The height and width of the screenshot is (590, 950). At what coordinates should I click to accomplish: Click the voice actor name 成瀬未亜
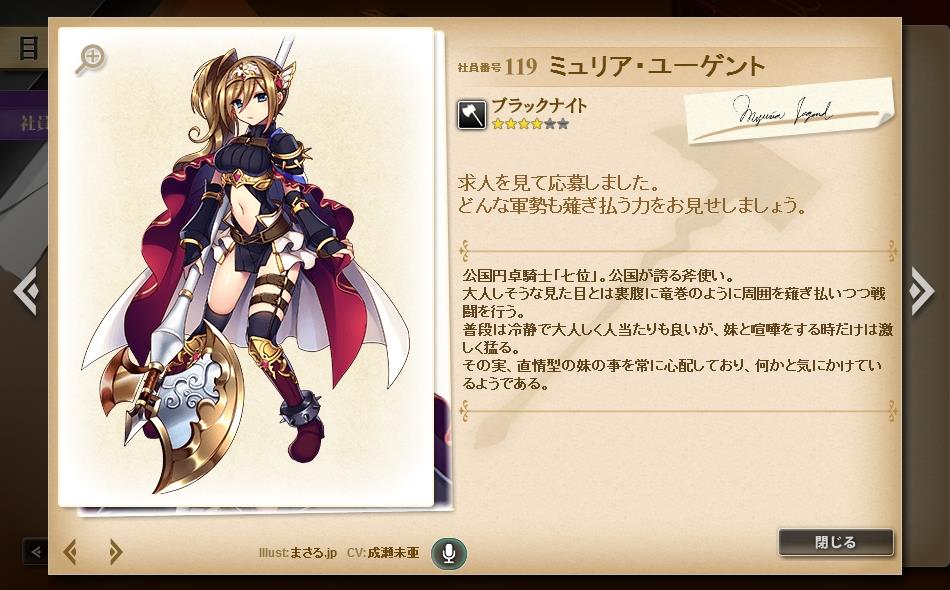point(393,553)
